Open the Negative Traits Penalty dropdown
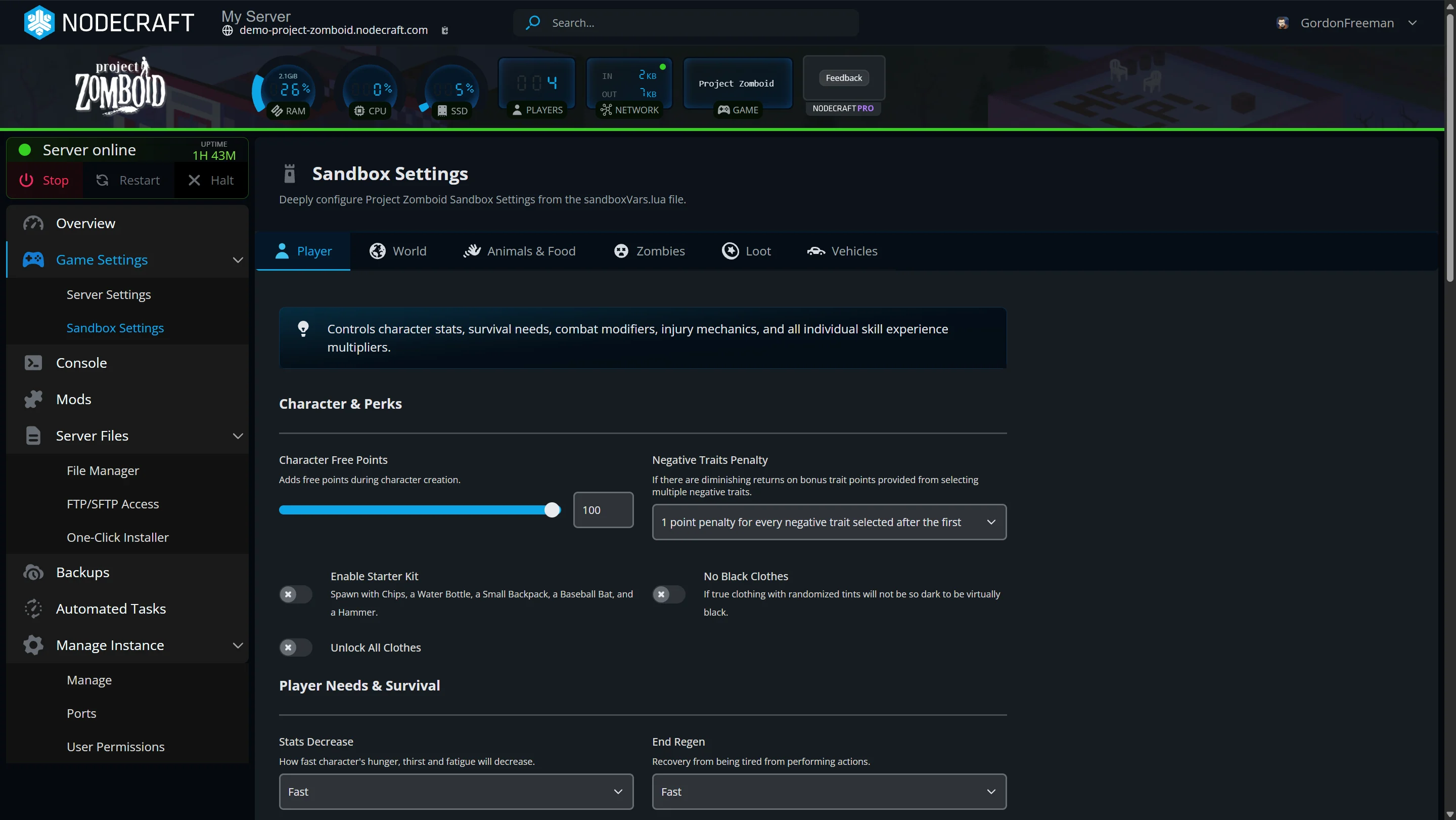 (829, 522)
